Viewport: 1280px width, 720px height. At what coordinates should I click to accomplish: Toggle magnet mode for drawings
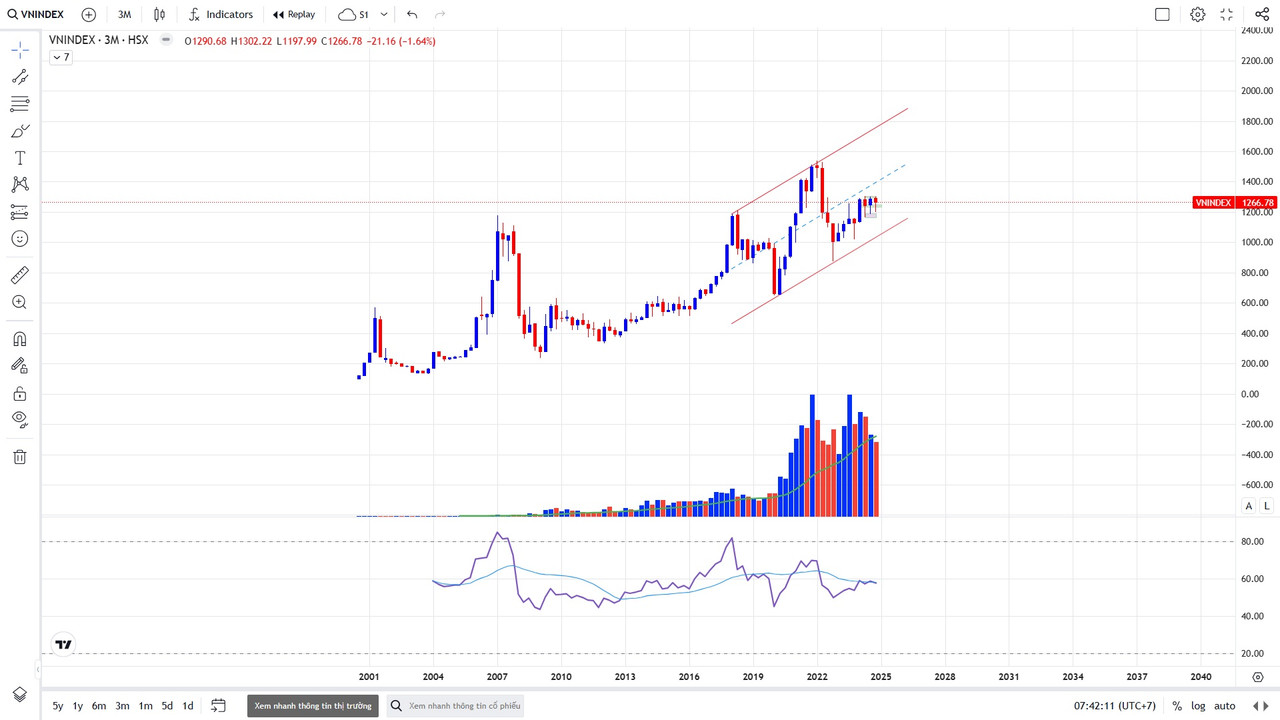(x=20, y=339)
